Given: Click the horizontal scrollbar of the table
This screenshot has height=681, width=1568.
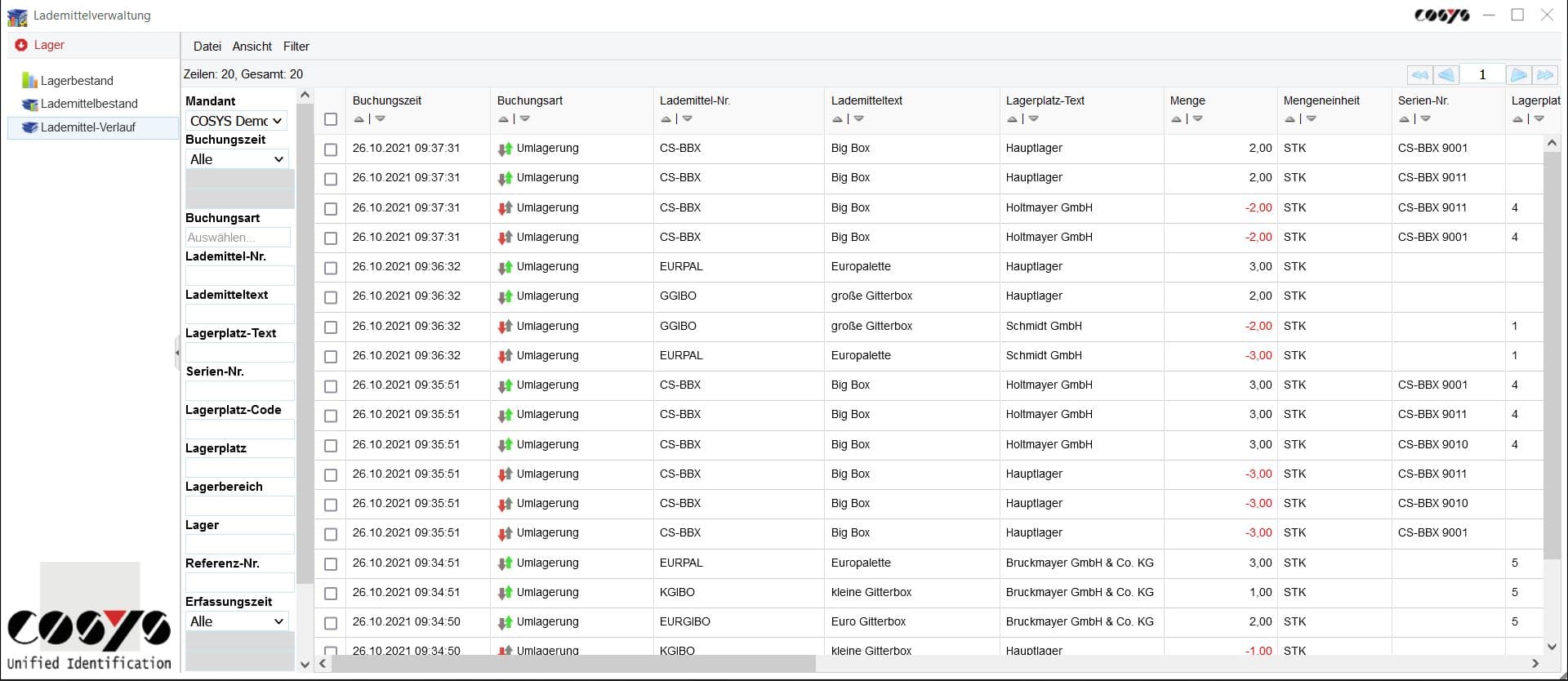Looking at the screenshot, I should pyautogui.click(x=572, y=663).
